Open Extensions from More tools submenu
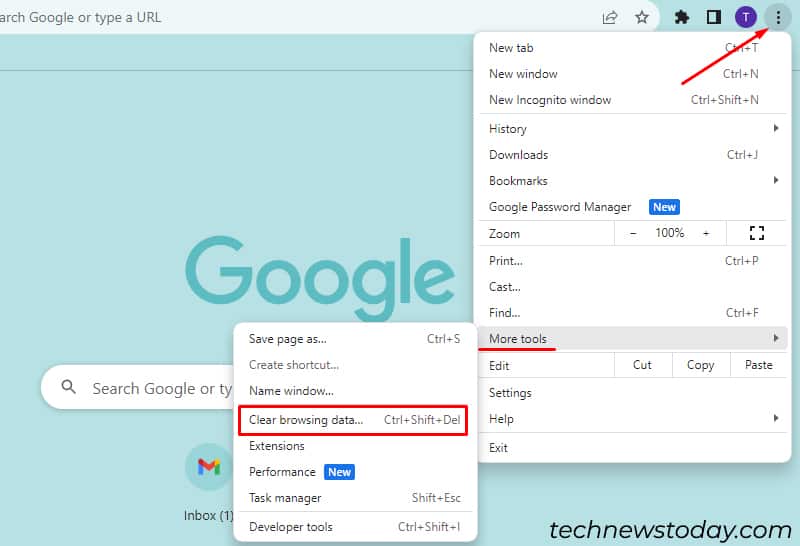The image size is (800, 546). [x=355, y=446]
